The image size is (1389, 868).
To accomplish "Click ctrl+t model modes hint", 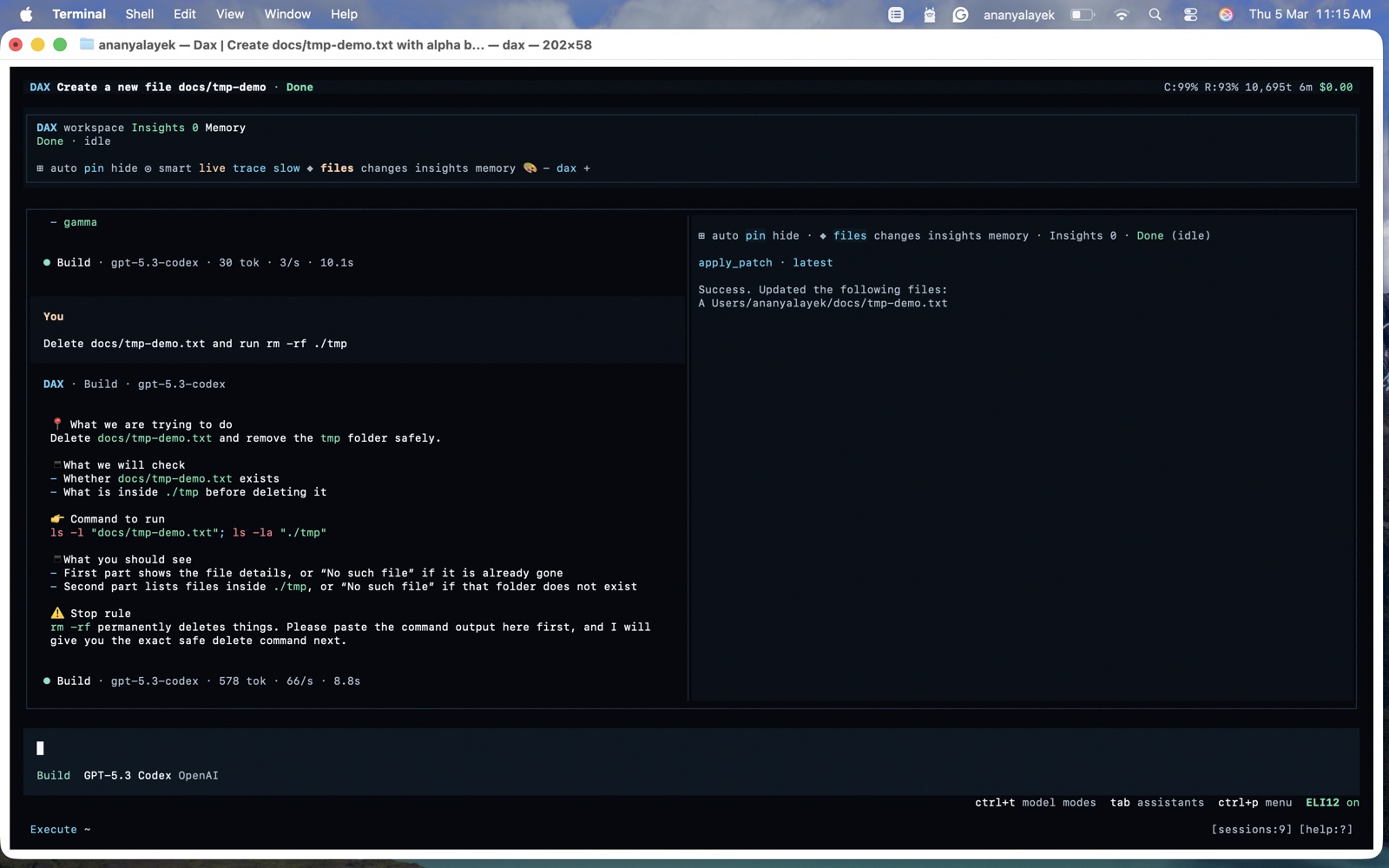I will 1036,803.
